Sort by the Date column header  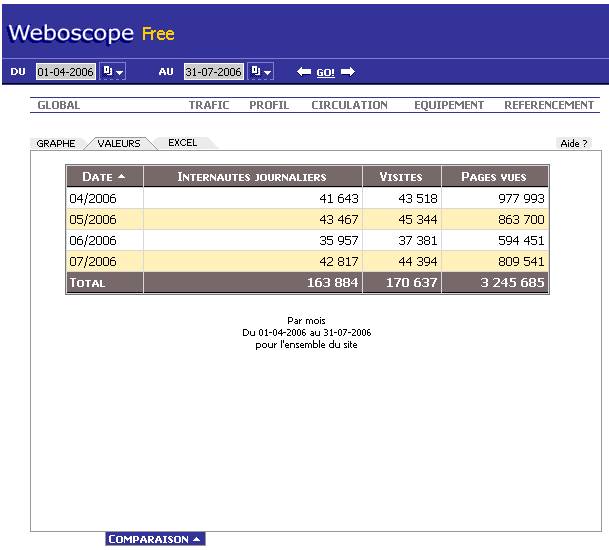104,177
